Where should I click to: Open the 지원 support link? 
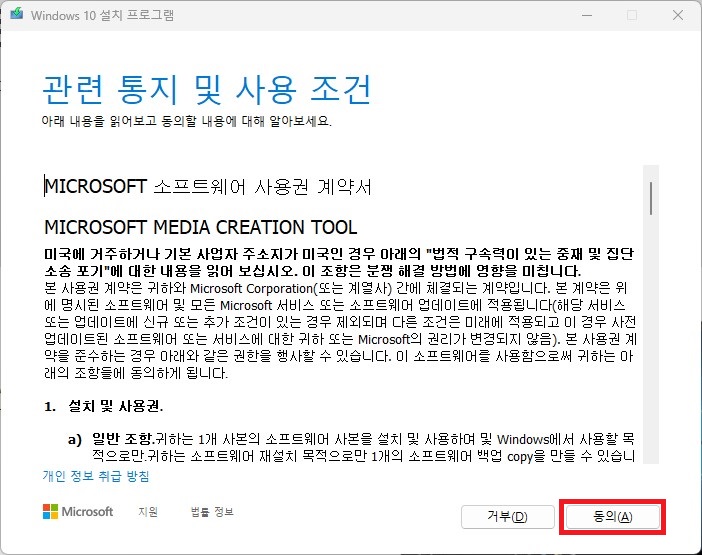point(148,512)
